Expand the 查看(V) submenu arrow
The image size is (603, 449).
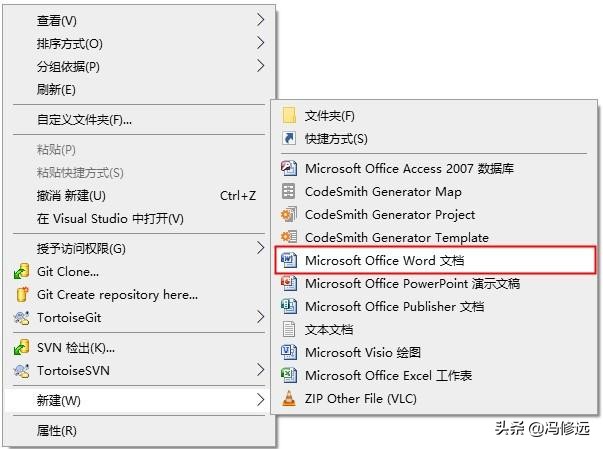coord(261,20)
